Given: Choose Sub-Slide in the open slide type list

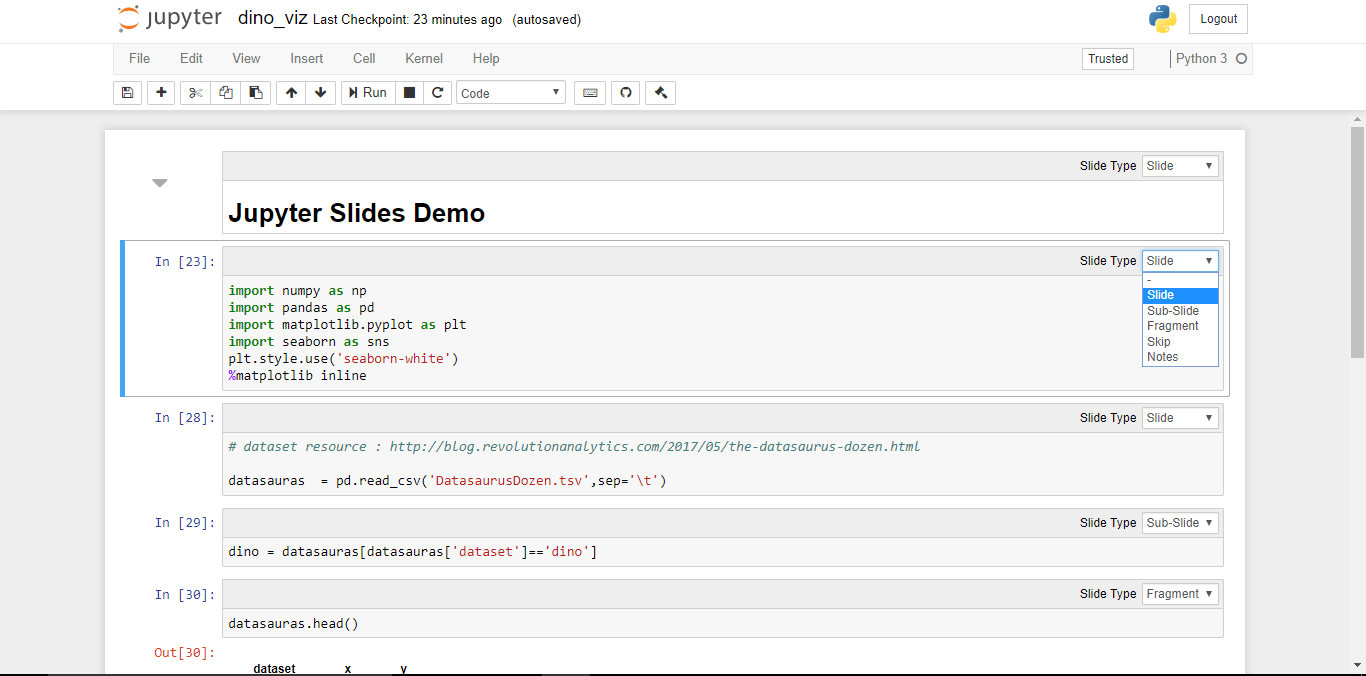Looking at the screenshot, I should [1180, 311].
